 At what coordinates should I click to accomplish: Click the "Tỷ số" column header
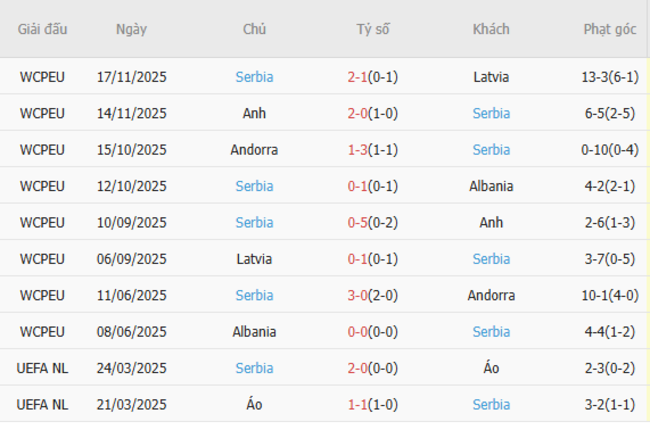pyautogui.click(x=372, y=29)
